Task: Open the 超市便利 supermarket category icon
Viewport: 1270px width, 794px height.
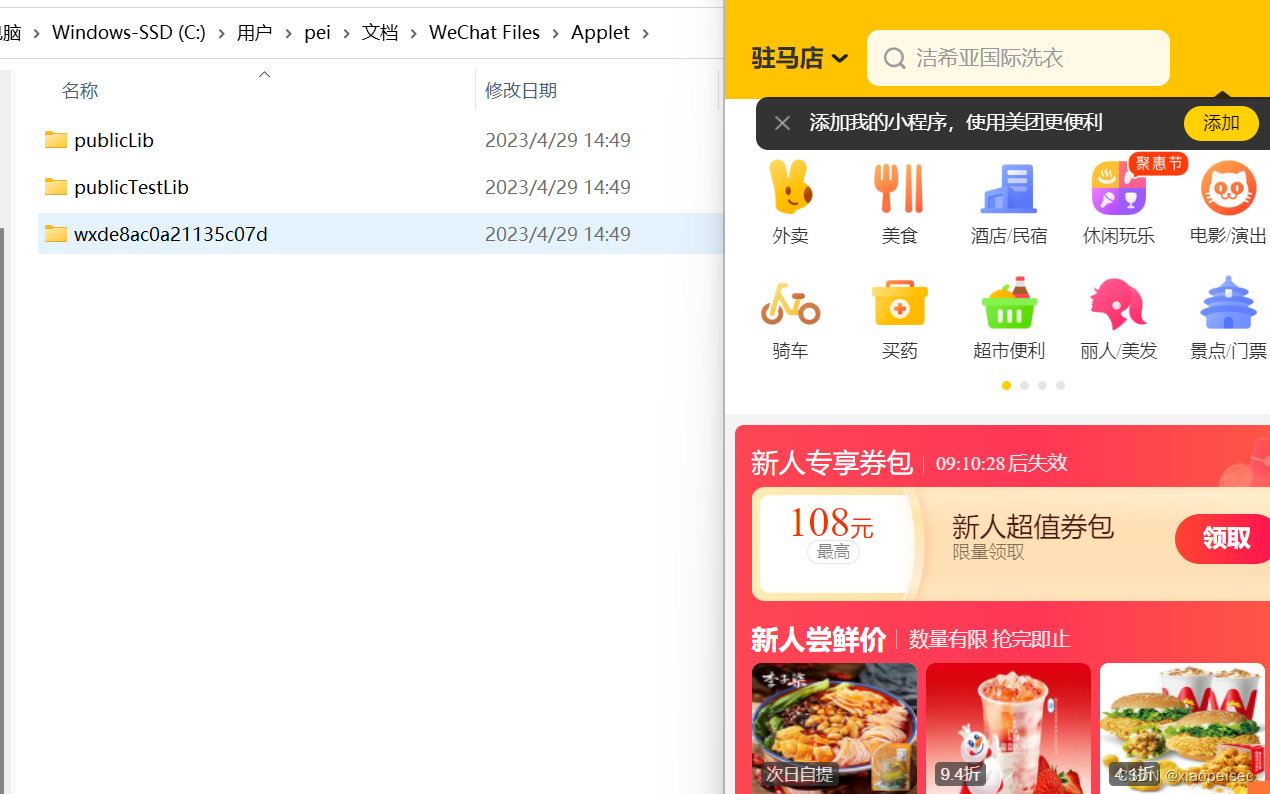Action: (1009, 304)
